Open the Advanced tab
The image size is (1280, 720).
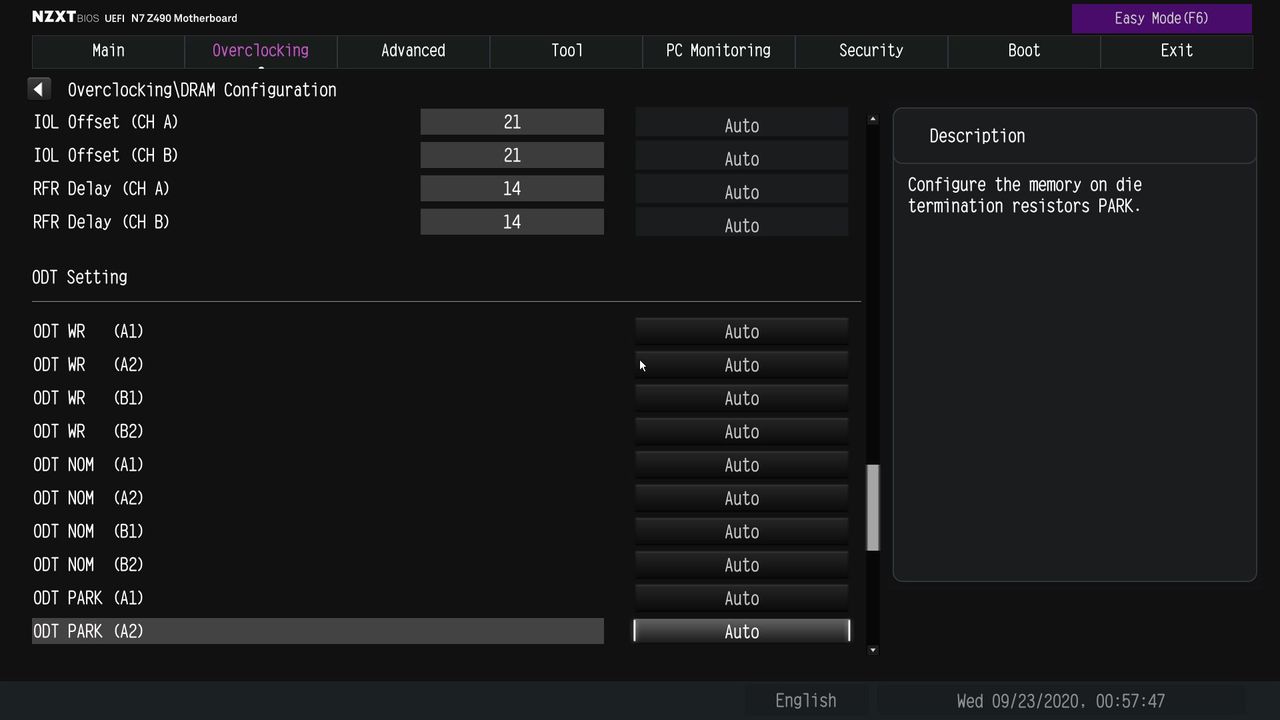coord(413,51)
